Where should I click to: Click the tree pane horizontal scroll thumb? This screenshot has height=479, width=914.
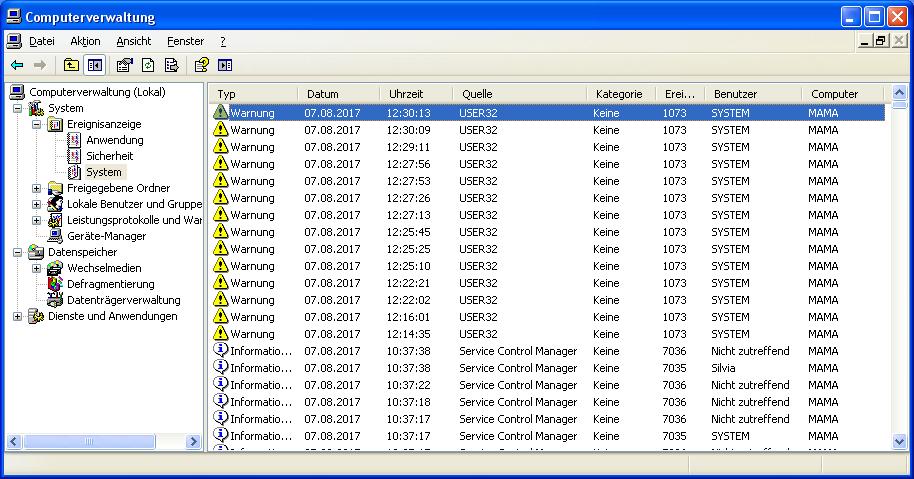click(x=89, y=442)
